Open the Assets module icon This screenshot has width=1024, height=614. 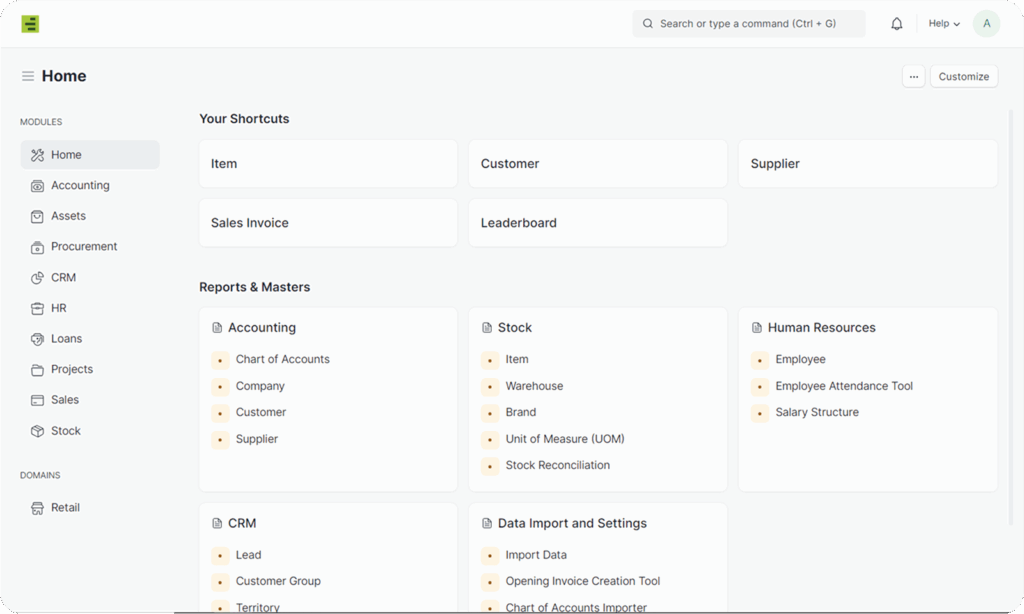click(37, 216)
